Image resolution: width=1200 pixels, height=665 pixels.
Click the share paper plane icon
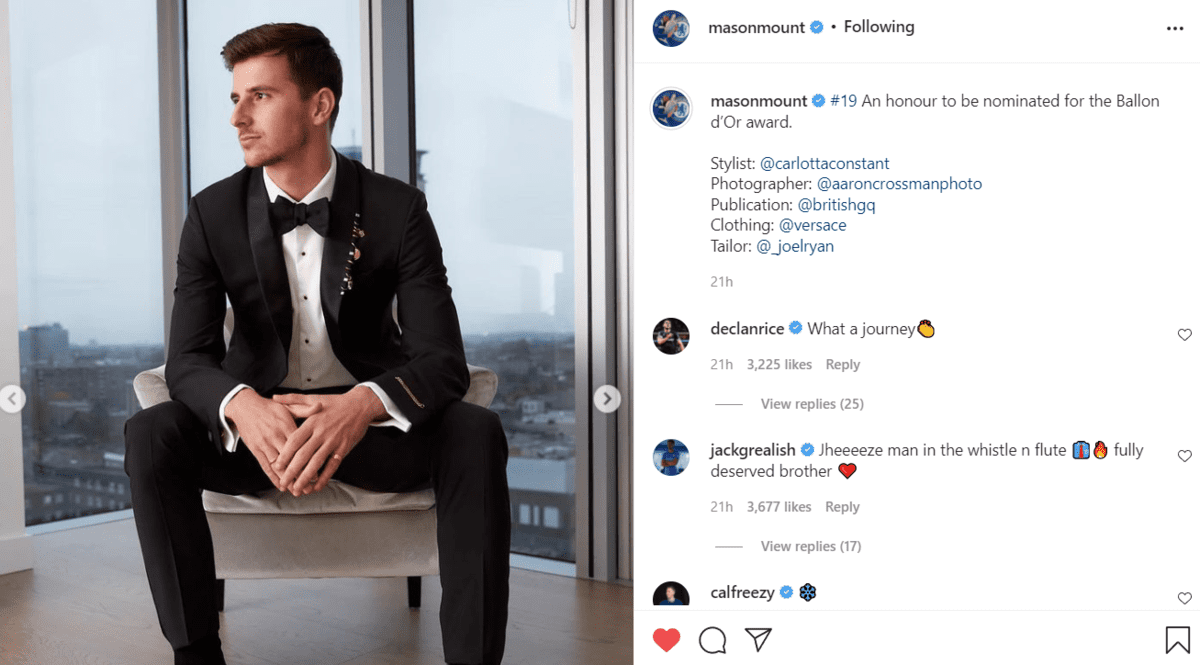(x=759, y=640)
